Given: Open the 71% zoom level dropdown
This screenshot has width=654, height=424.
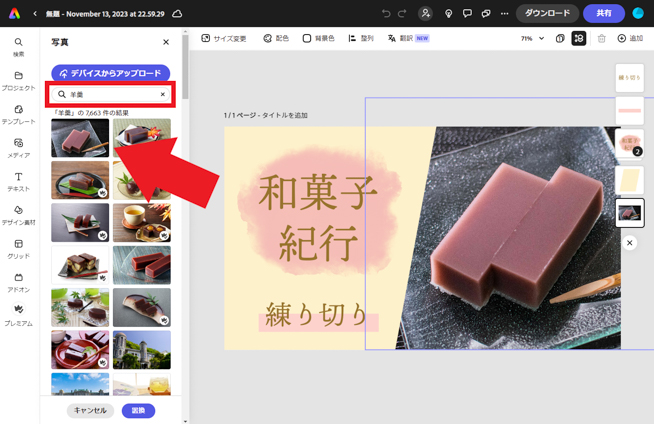Looking at the screenshot, I should point(532,39).
